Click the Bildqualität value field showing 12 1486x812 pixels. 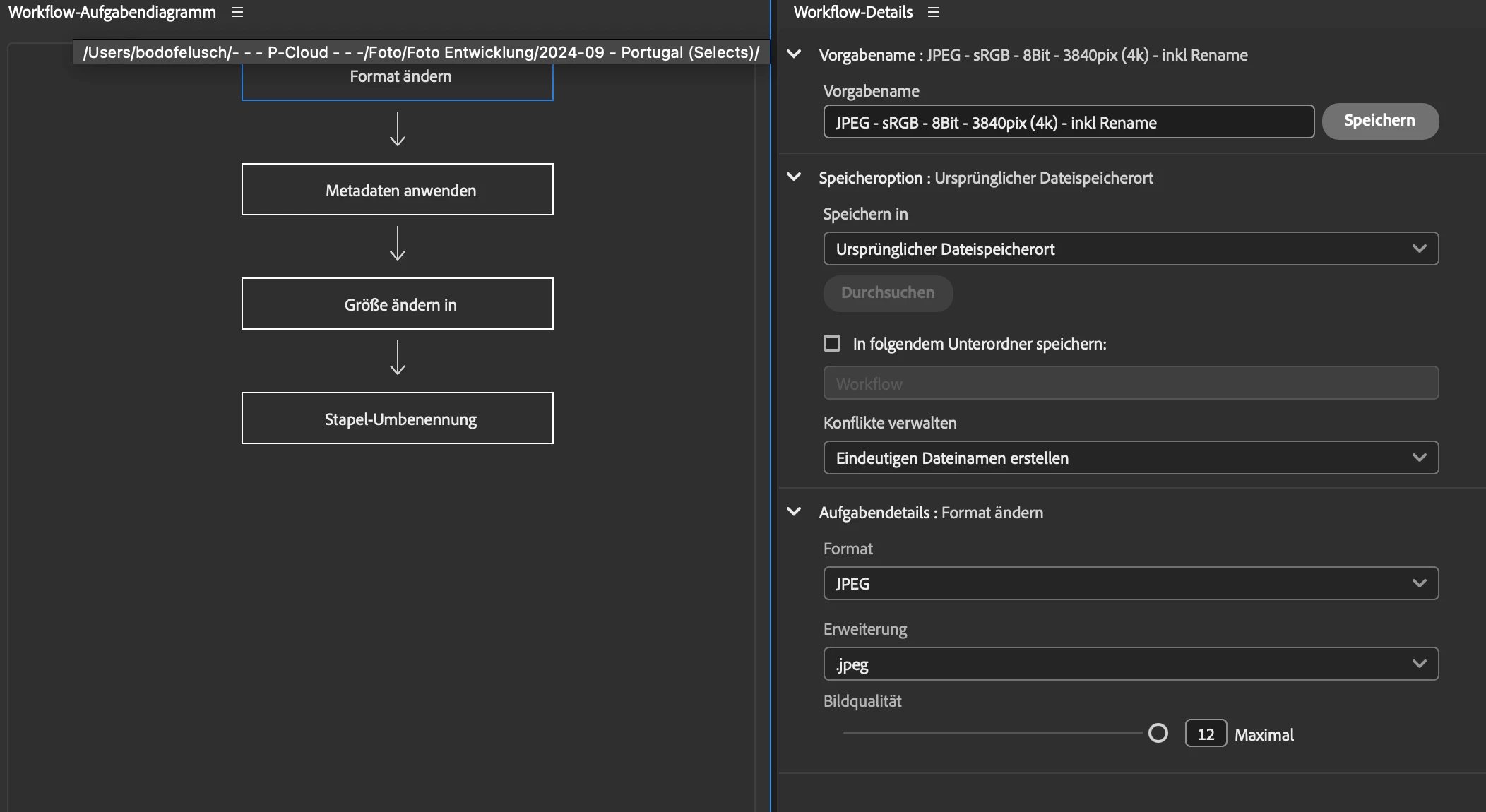pos(1206,734)
